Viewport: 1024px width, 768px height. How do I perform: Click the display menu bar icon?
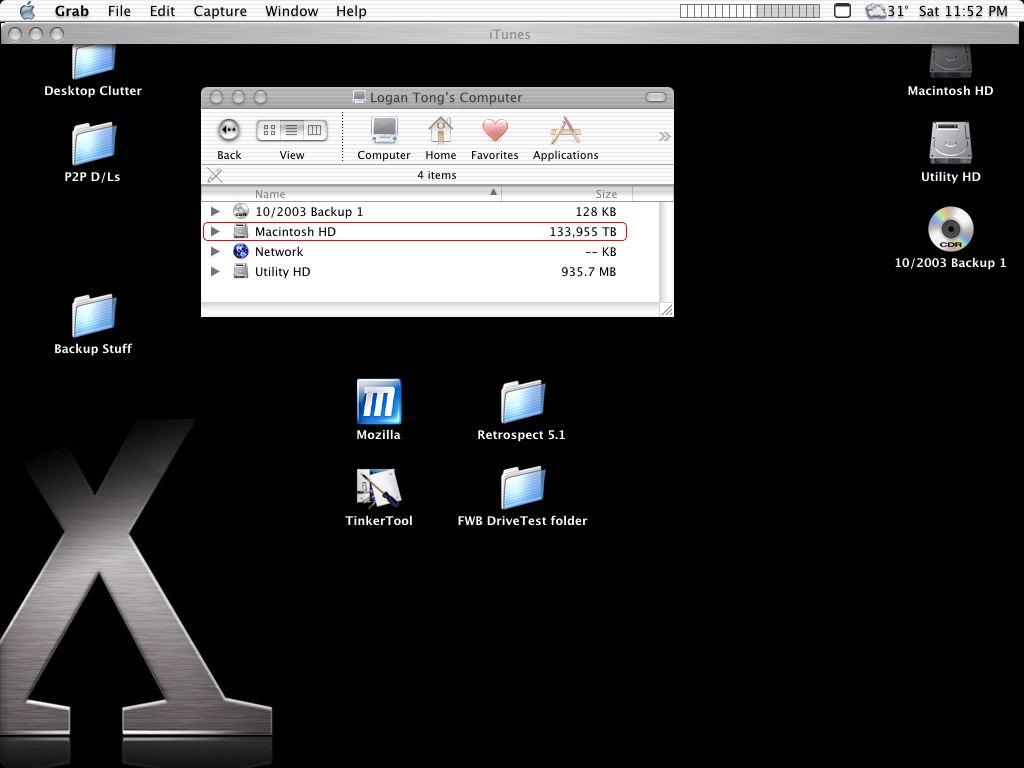pyautogui.click(x=842, y=11)
